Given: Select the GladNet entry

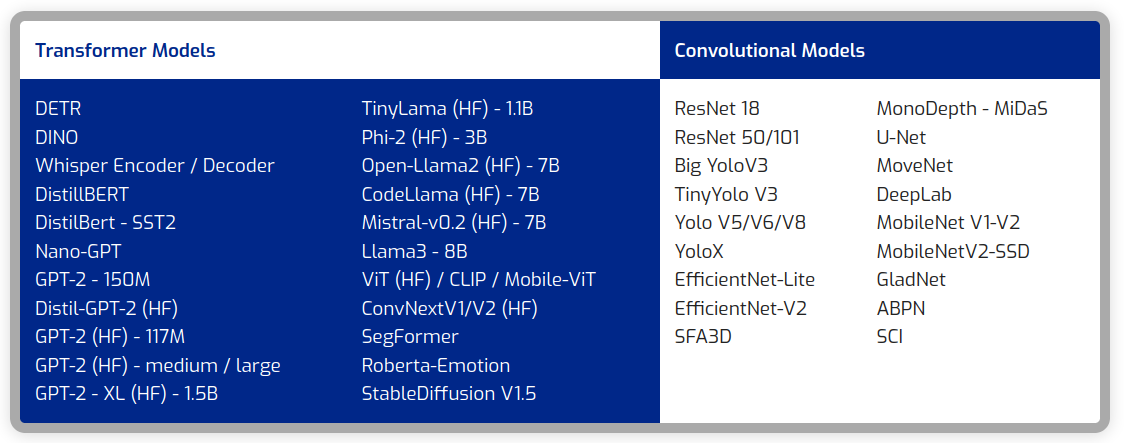Looking at the screenshot, I should [911, 280].
